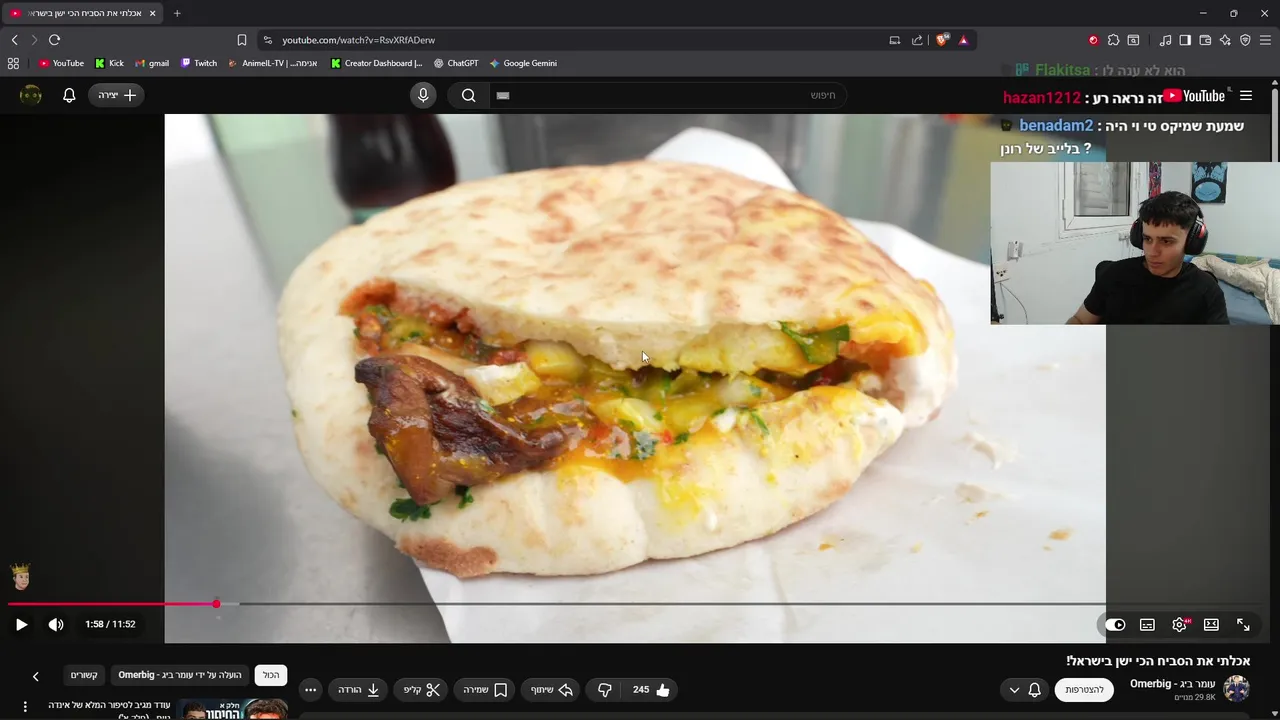The height and width of the screenshot is (720, 1280).
Task: Close the current YouTube tab
Action: 153,13
